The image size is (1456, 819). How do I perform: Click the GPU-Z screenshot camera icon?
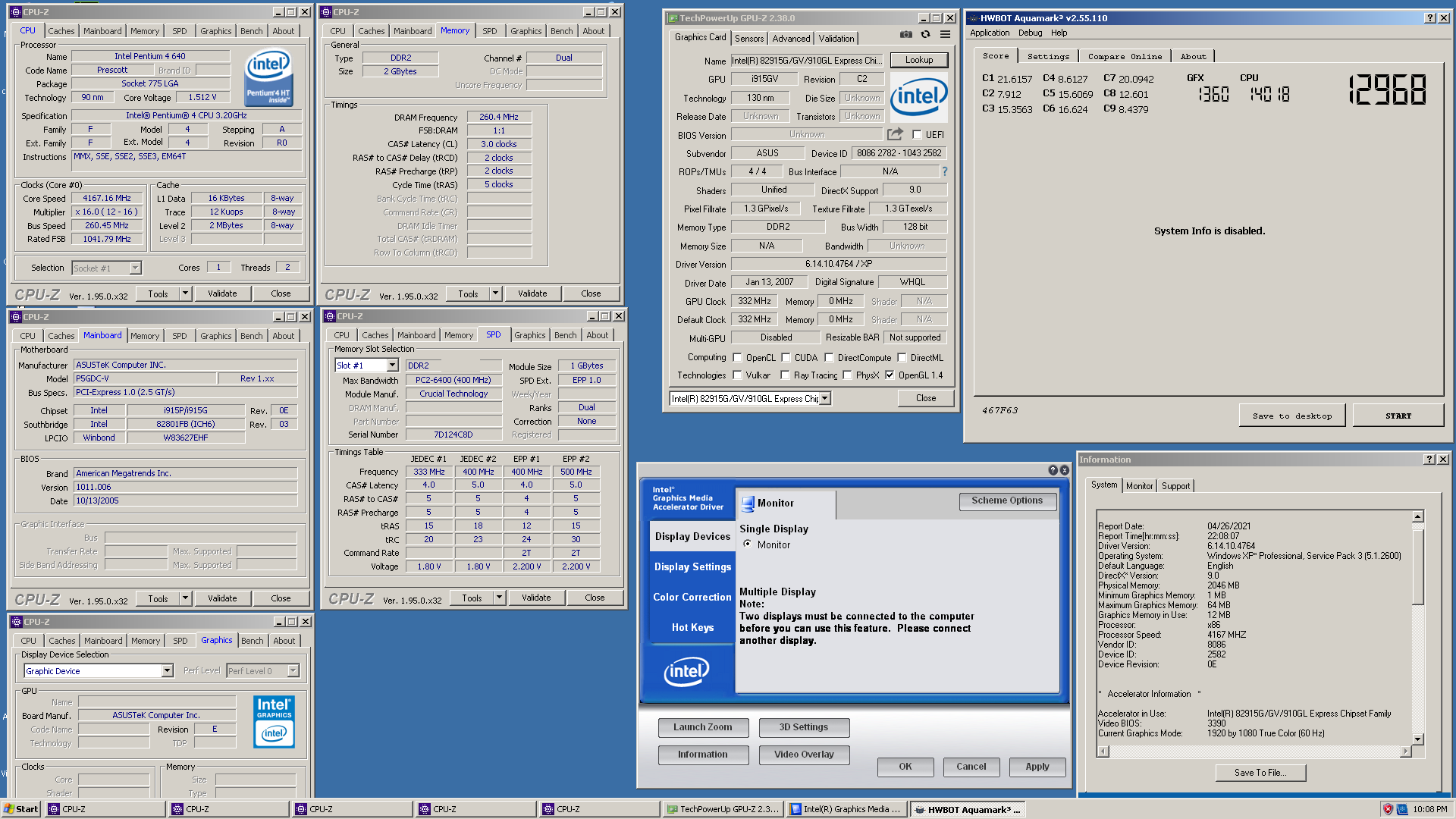(x=906, y=34)
